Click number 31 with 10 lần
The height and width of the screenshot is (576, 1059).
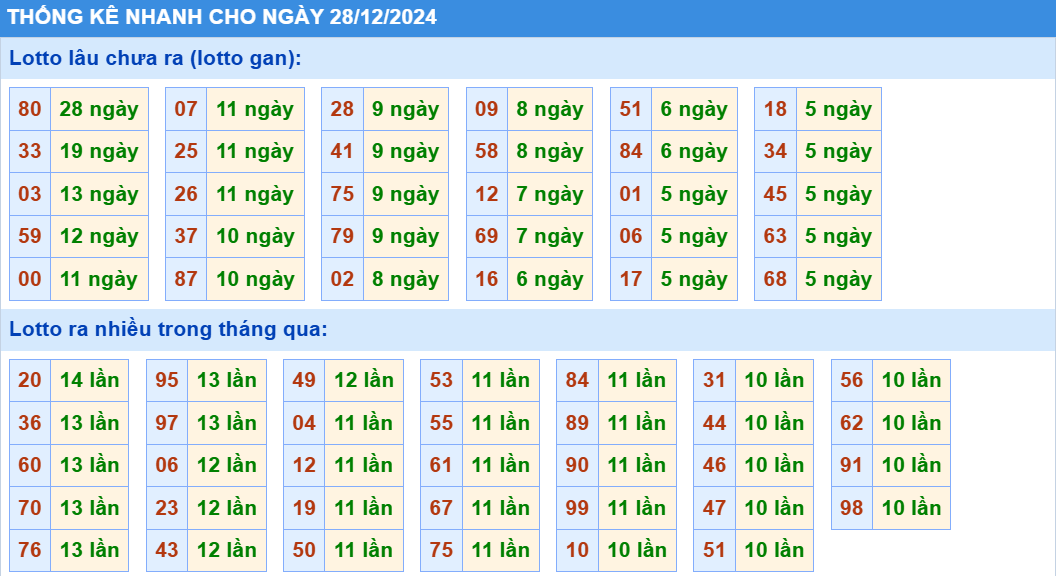[x=715, y=380]
